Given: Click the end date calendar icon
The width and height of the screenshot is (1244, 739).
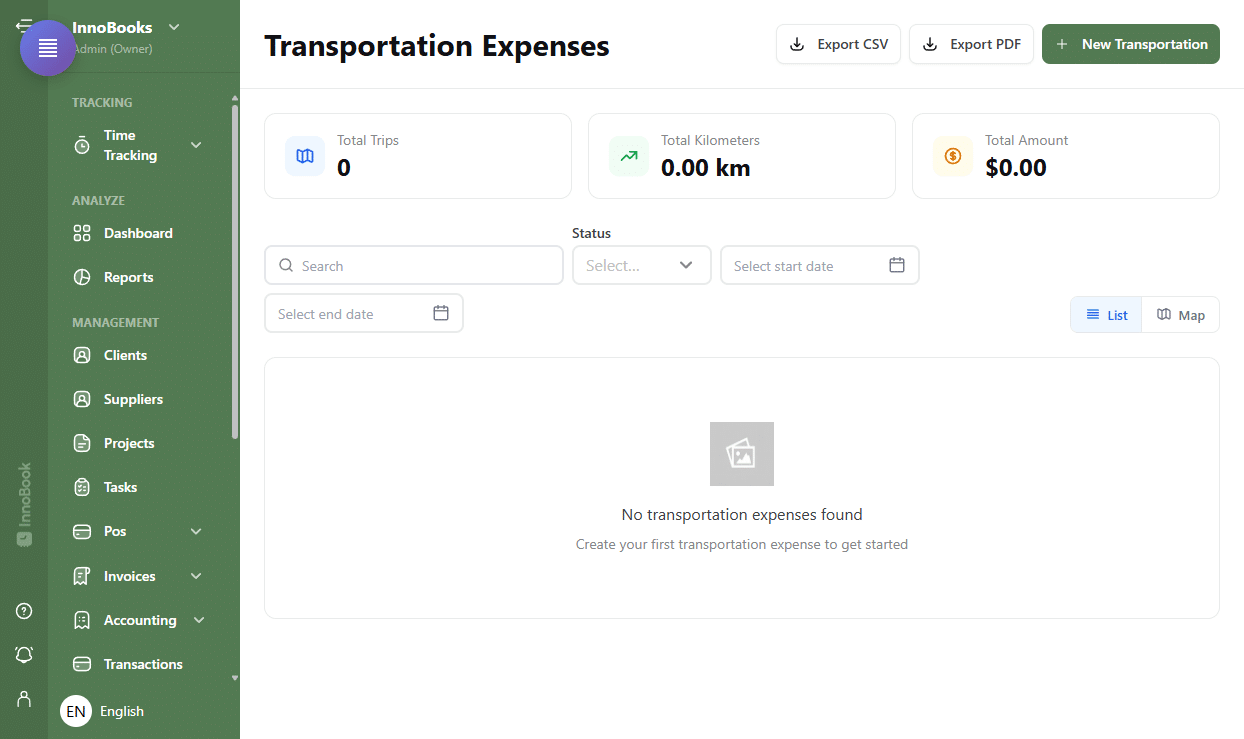Looking at the screenshot, I should tap(441, 313).
